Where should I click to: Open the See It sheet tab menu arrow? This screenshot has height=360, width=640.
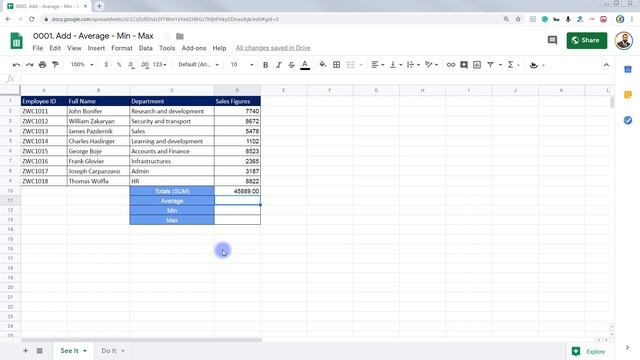85,351
